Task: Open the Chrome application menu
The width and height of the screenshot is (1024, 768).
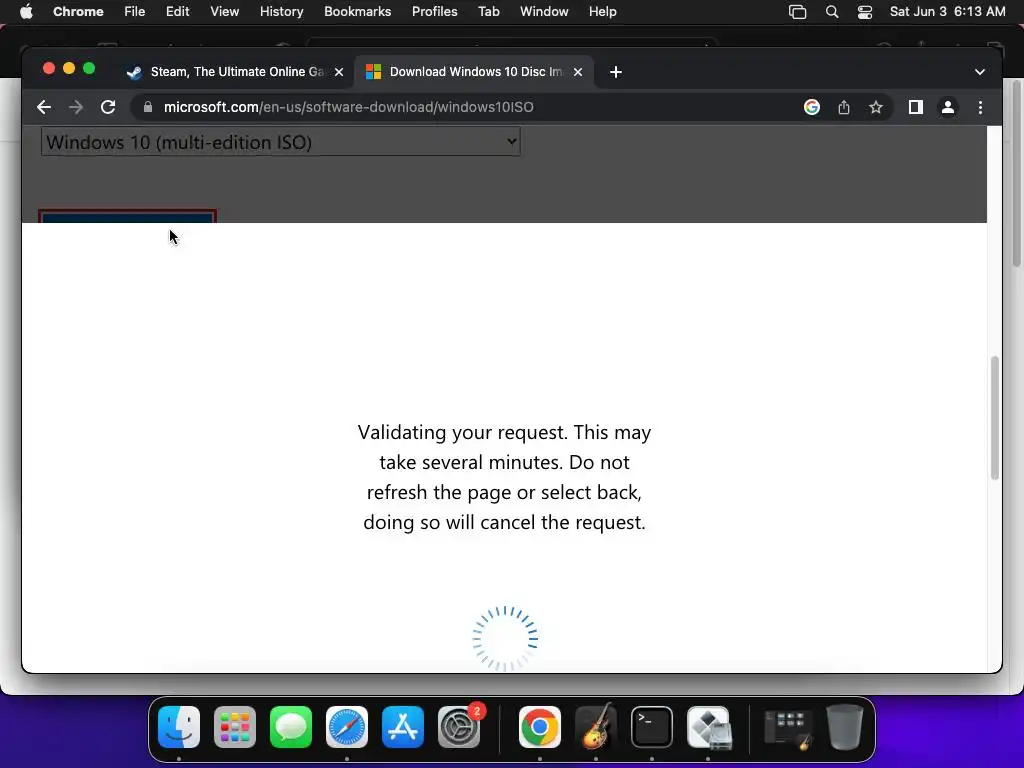Action: pyautogui.click(x=78, y=12)
